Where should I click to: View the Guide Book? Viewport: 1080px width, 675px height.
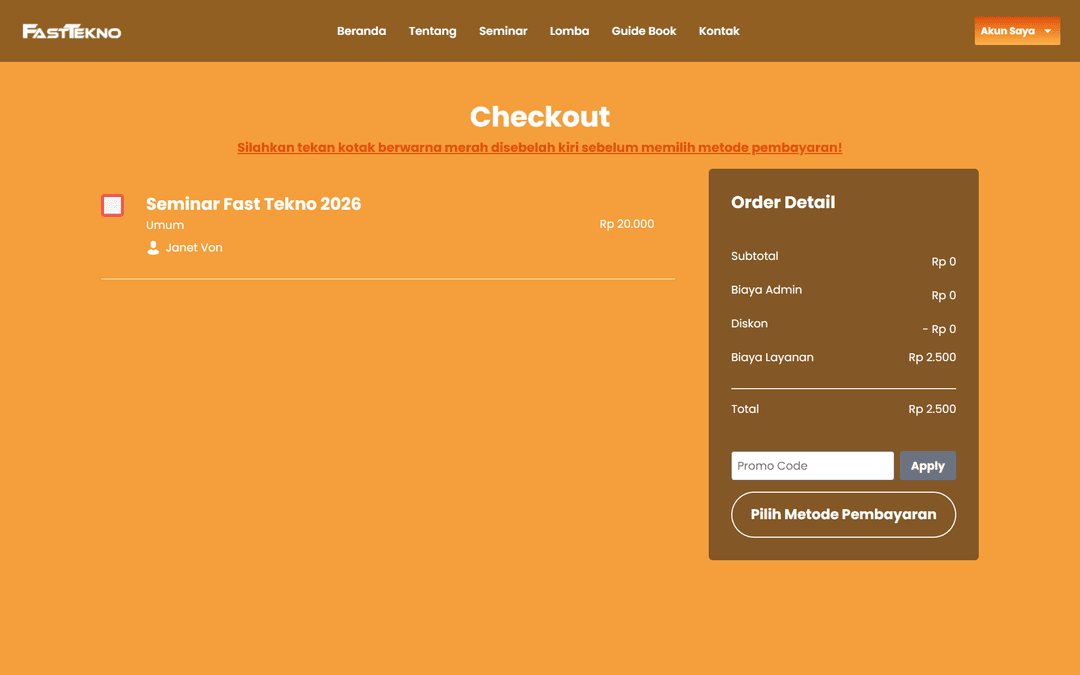[644, 31]
